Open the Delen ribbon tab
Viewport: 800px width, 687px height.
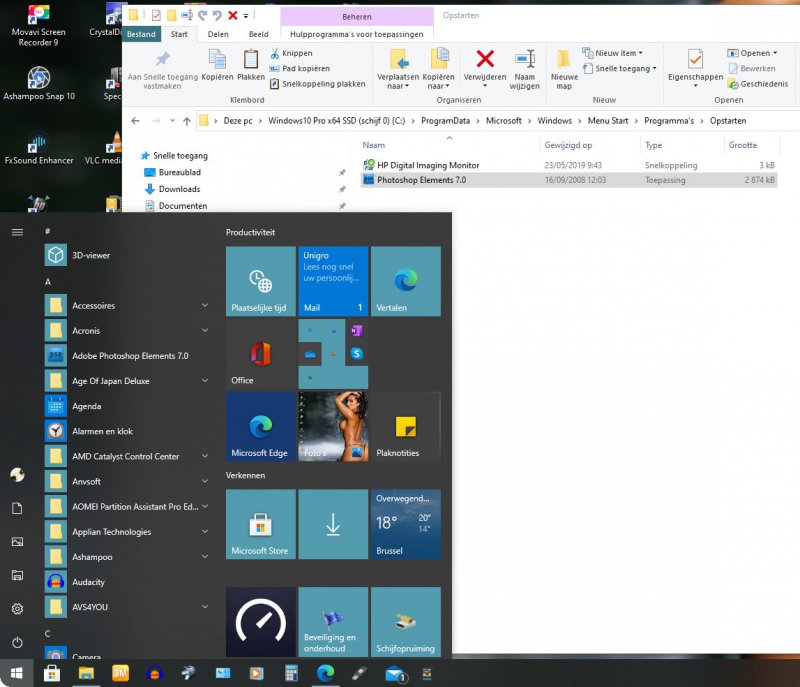pos(217,34)
